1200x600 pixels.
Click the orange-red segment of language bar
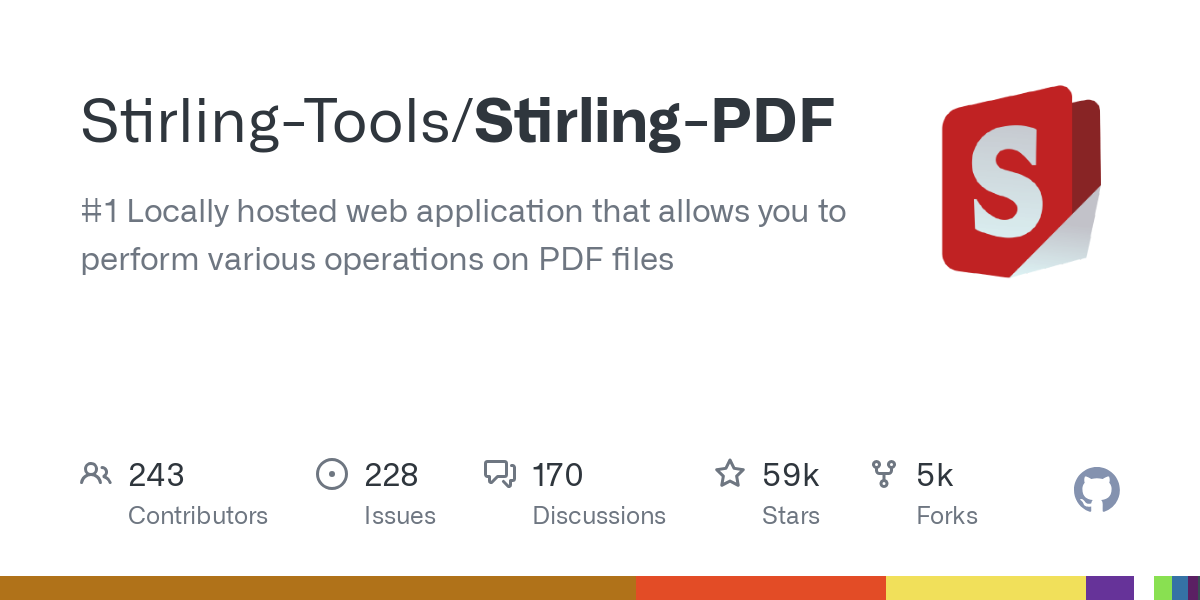tap(761, 588)
